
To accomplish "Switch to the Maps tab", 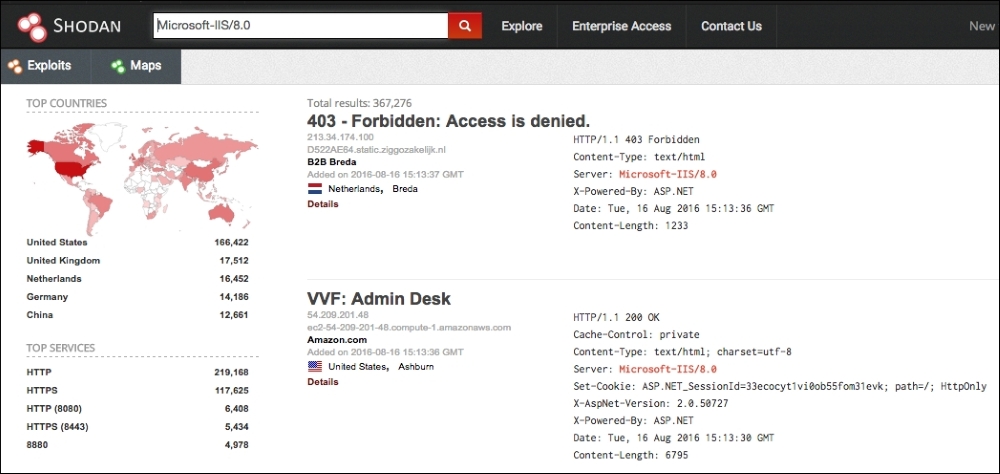I will 136,66.
